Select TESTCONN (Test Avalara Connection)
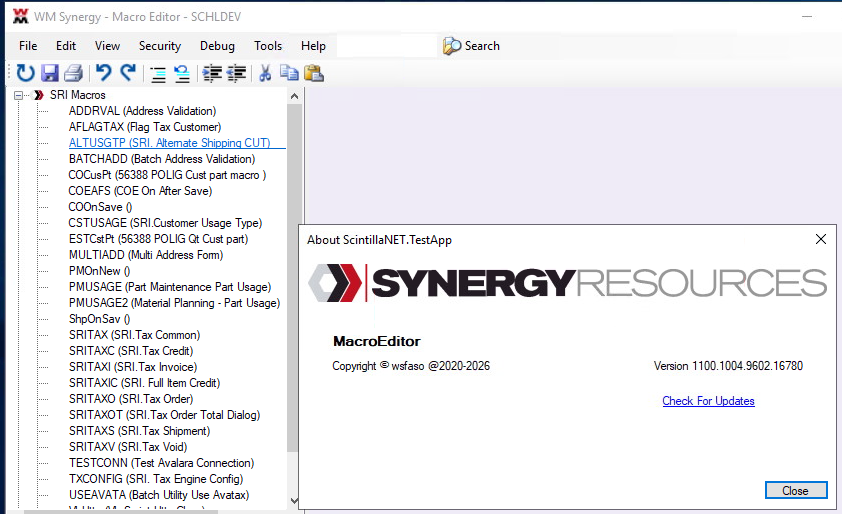842x514 pixels. tap(162, 463)
